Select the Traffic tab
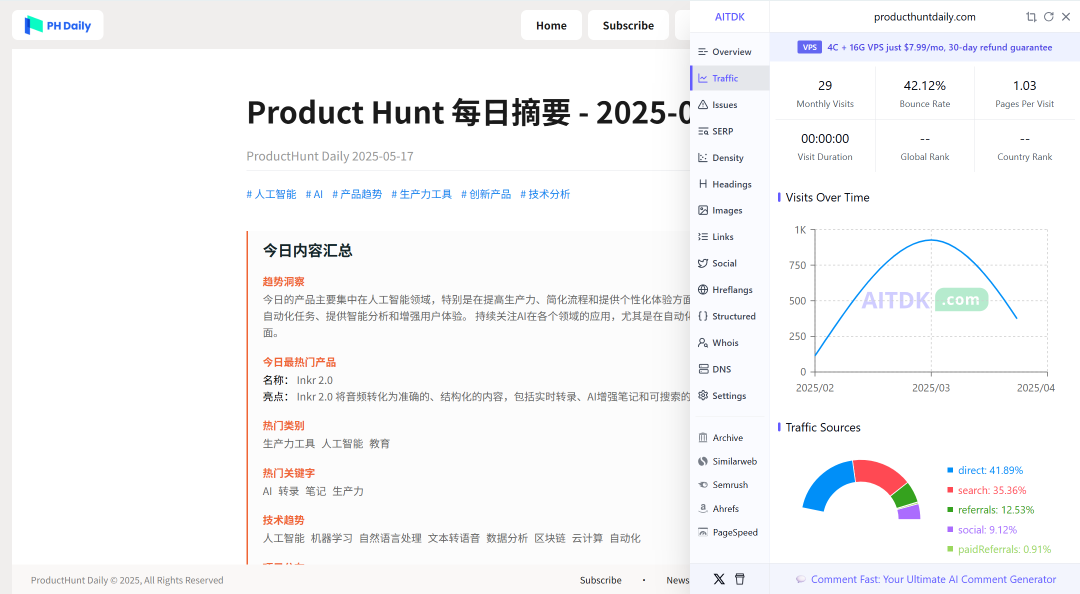 (x=729, y=78)
